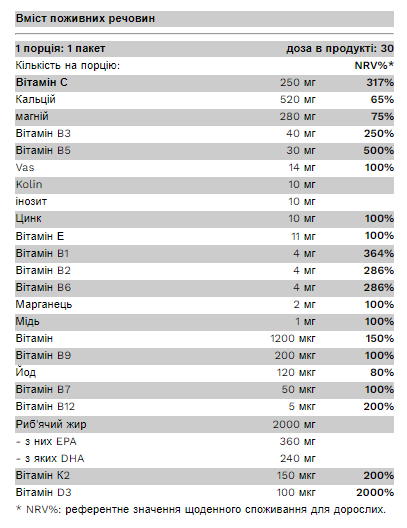Click the Йод row label

click(26, 372)
